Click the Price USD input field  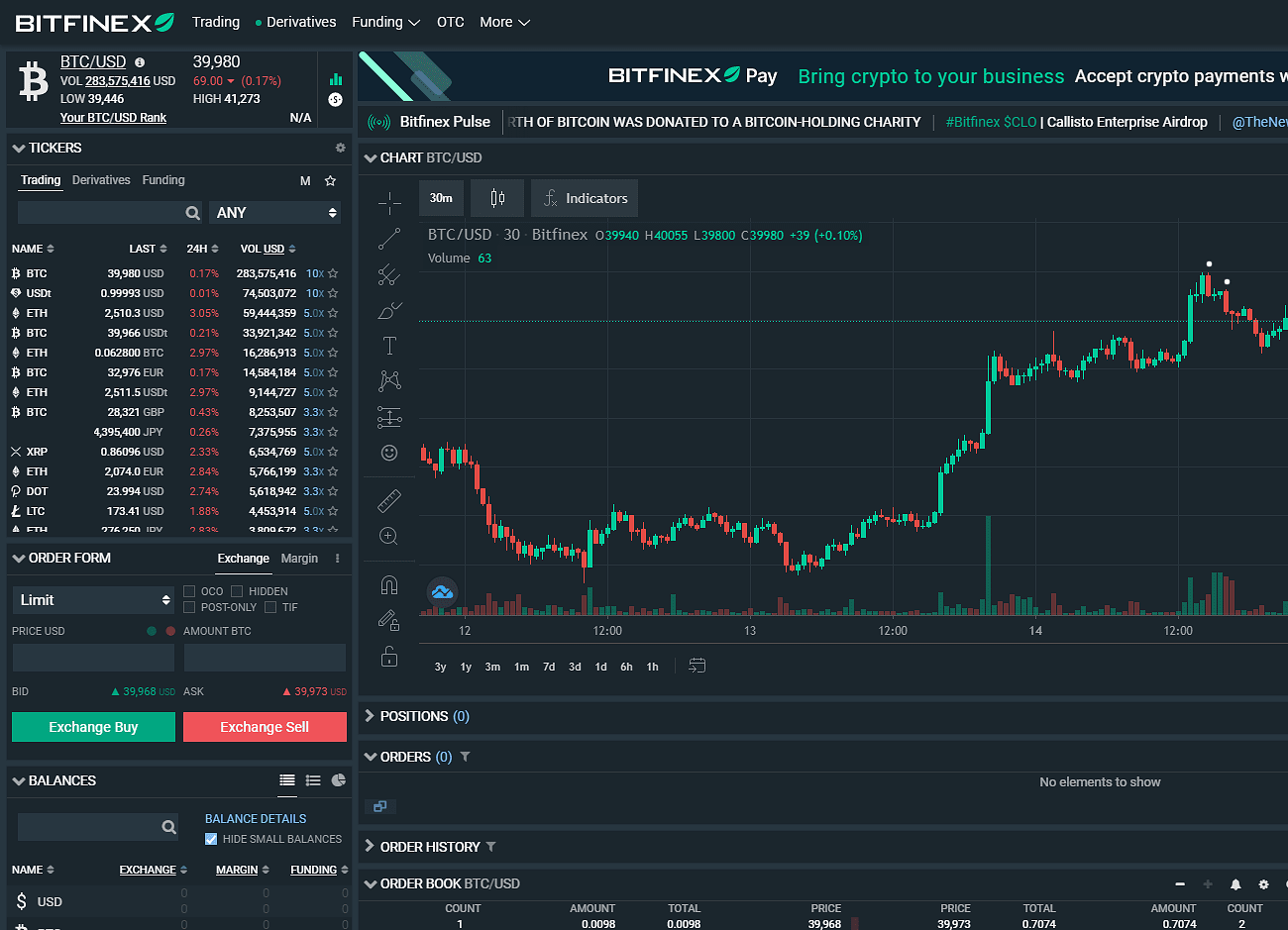(93, 658)
